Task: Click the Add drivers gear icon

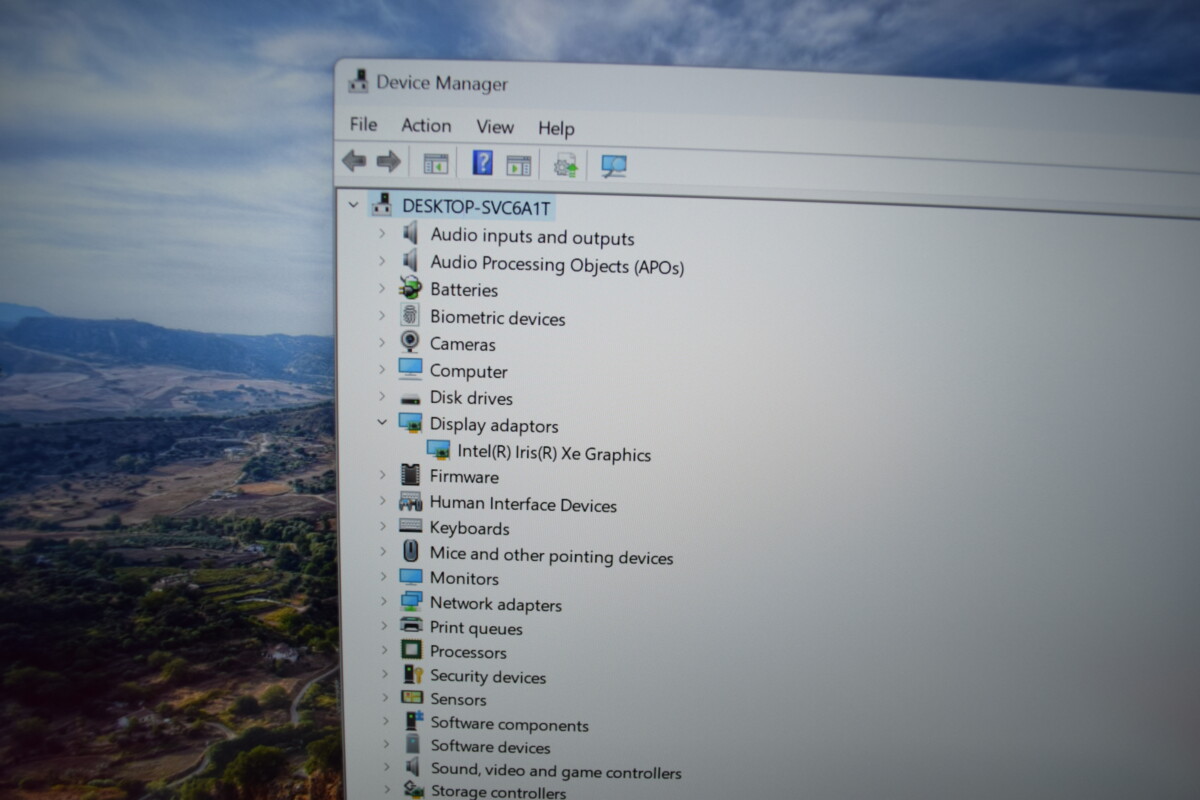Action: click(x=566, y=165)
